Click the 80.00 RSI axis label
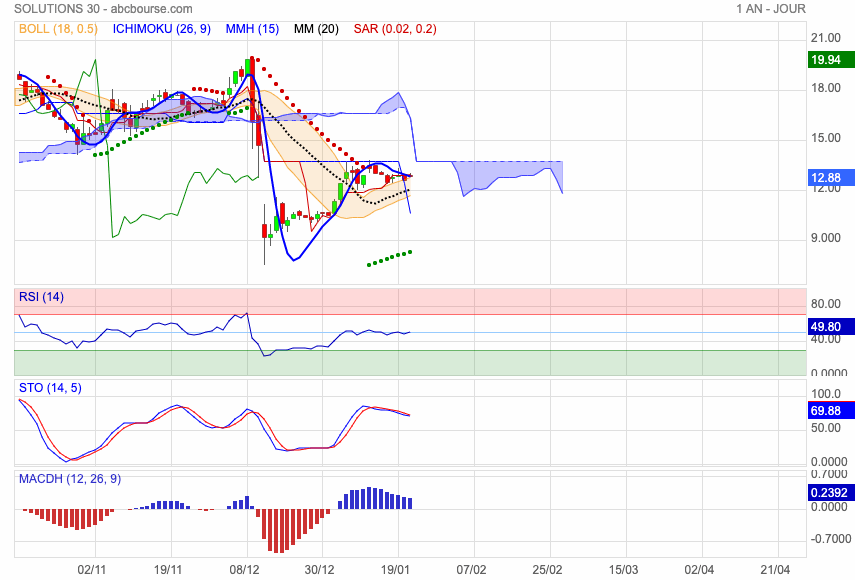The image size is (855, 580). pos(826,304)
